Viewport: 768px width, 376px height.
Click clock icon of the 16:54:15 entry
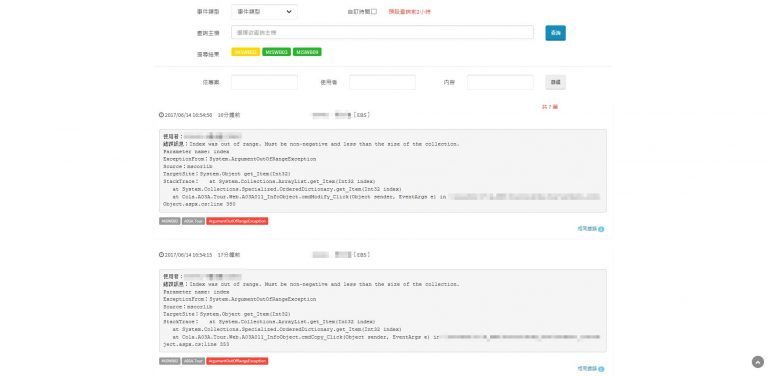coord(161,255)
